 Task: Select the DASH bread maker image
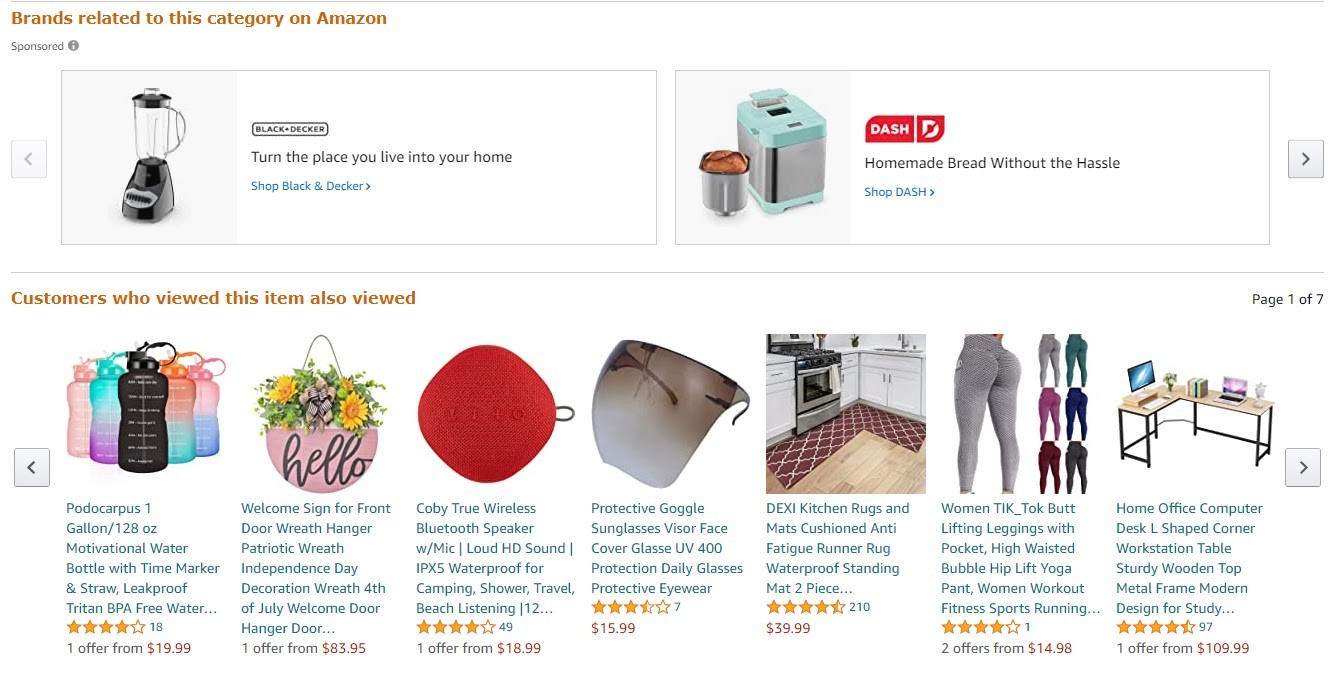(762, 157)
